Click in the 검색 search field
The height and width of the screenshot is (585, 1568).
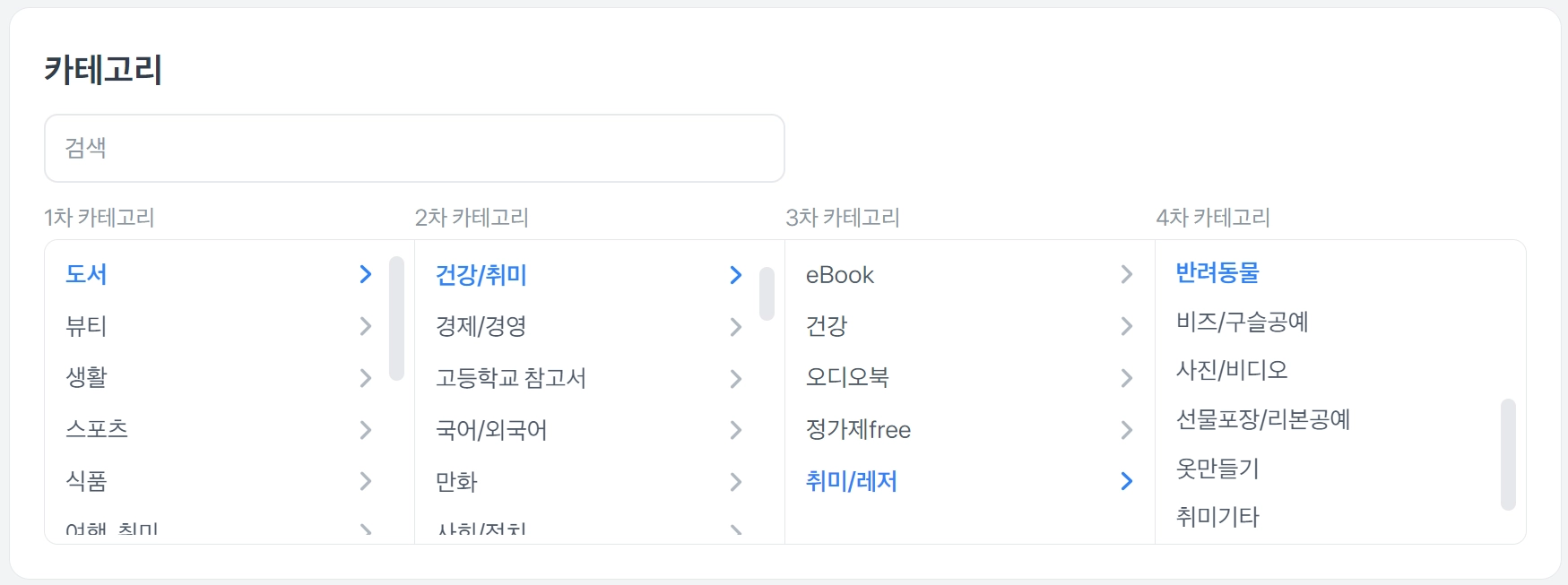(414, 148)
